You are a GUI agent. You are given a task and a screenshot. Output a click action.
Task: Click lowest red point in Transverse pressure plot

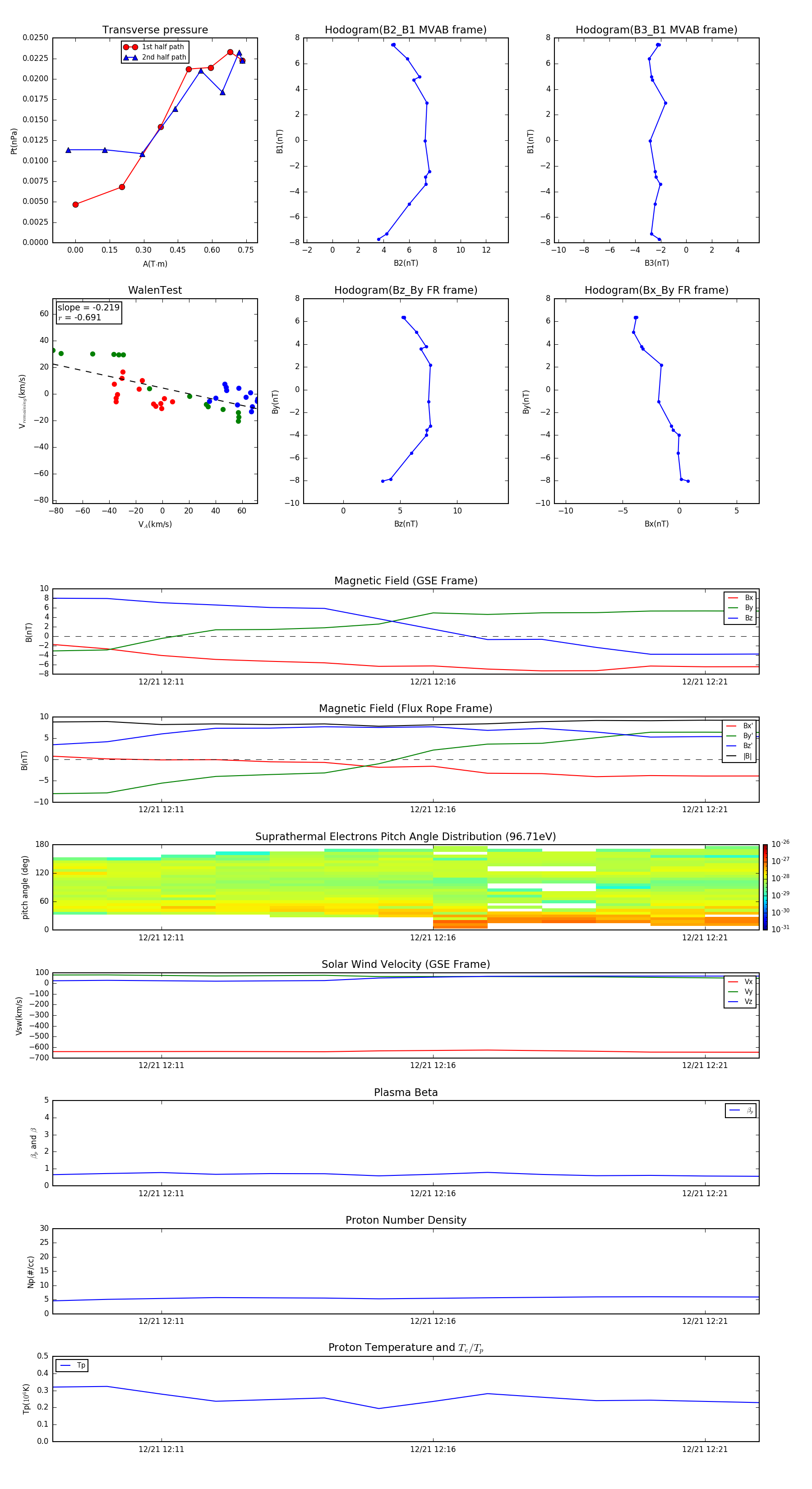pyautogui.click(x=76, y=204)
